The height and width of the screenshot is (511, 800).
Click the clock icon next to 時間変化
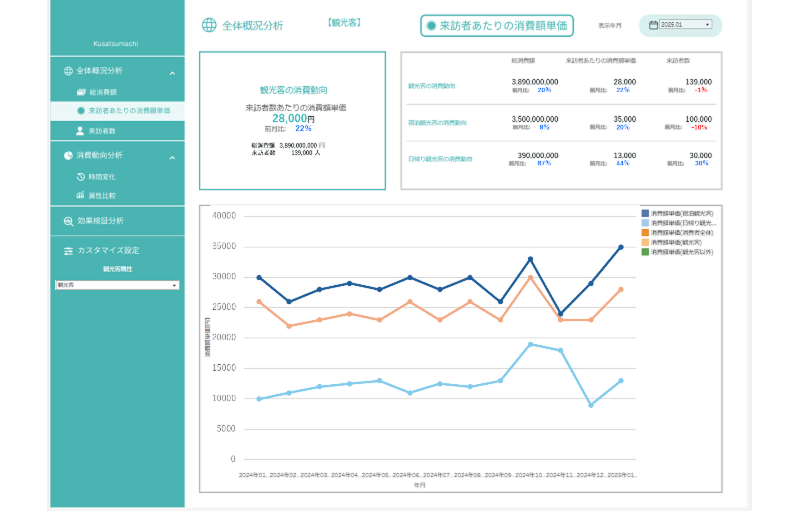[x=81, y=177]
